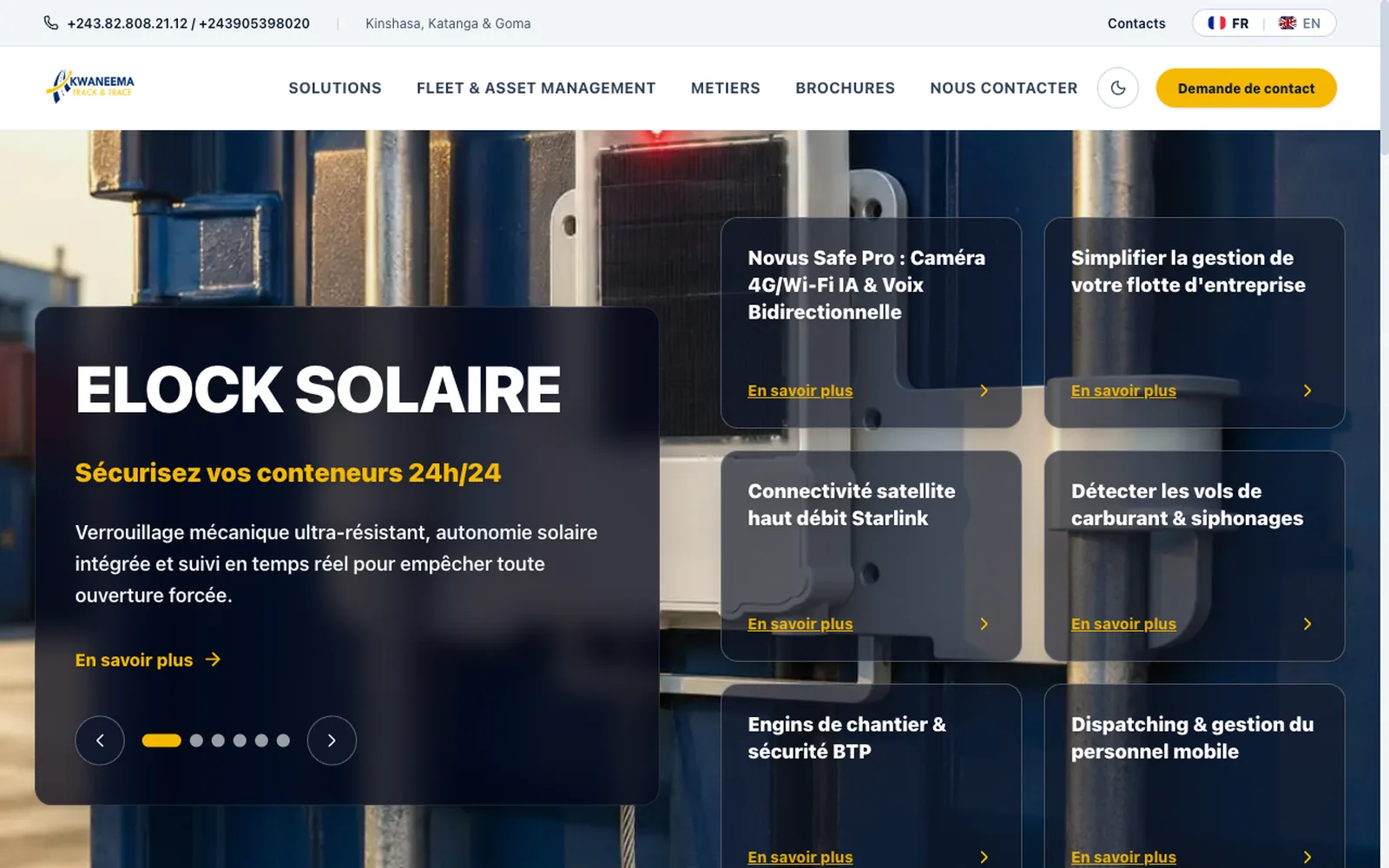Image resolution: width=1389 pixels, height=868 pixels.
Task: Click Kinshasa, Katanga & Goma text
Action: (448, 23)
